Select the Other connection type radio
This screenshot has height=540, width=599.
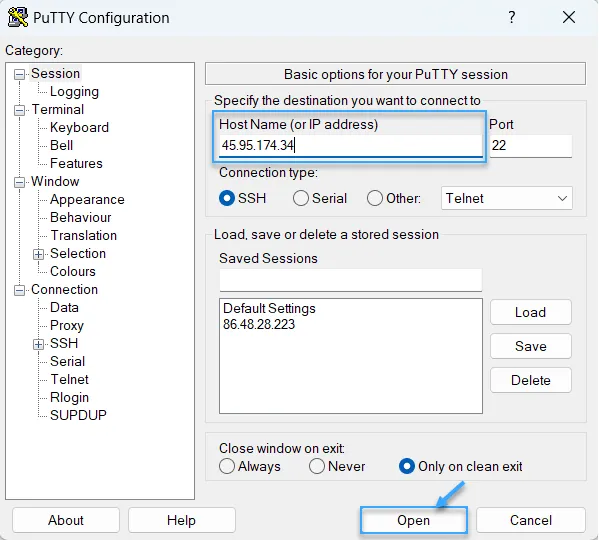pos(374,198)
